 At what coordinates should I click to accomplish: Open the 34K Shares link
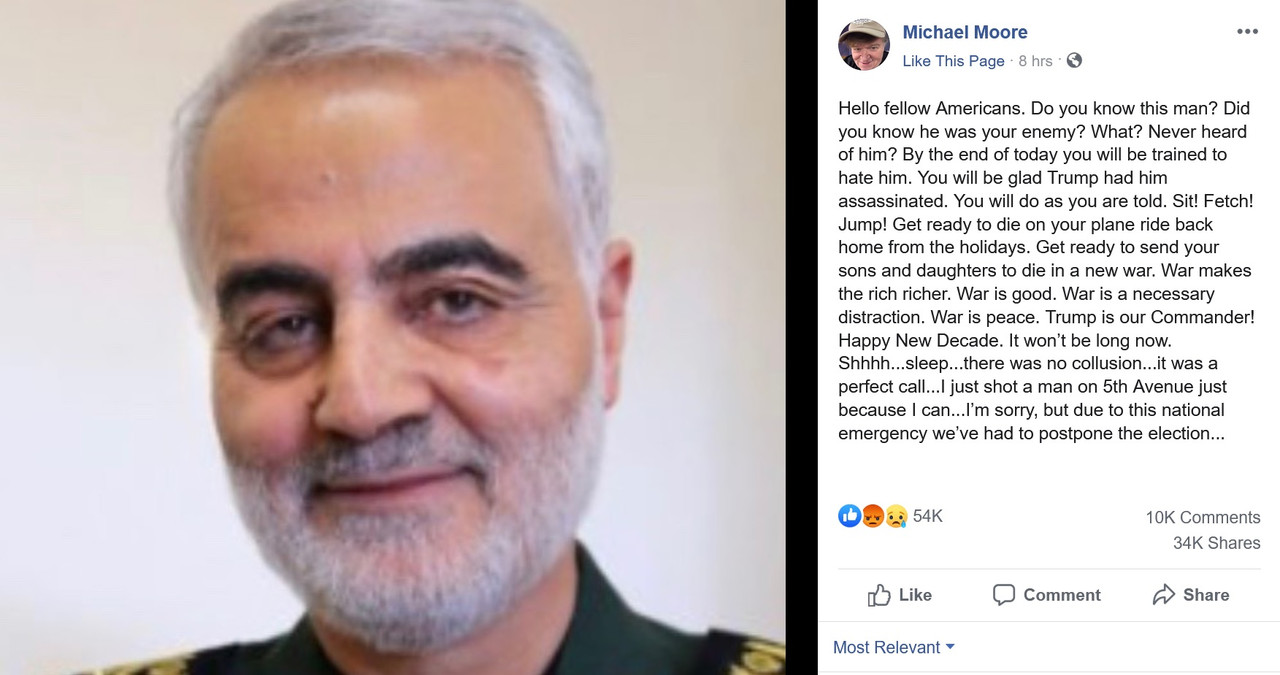(1217, 543)
